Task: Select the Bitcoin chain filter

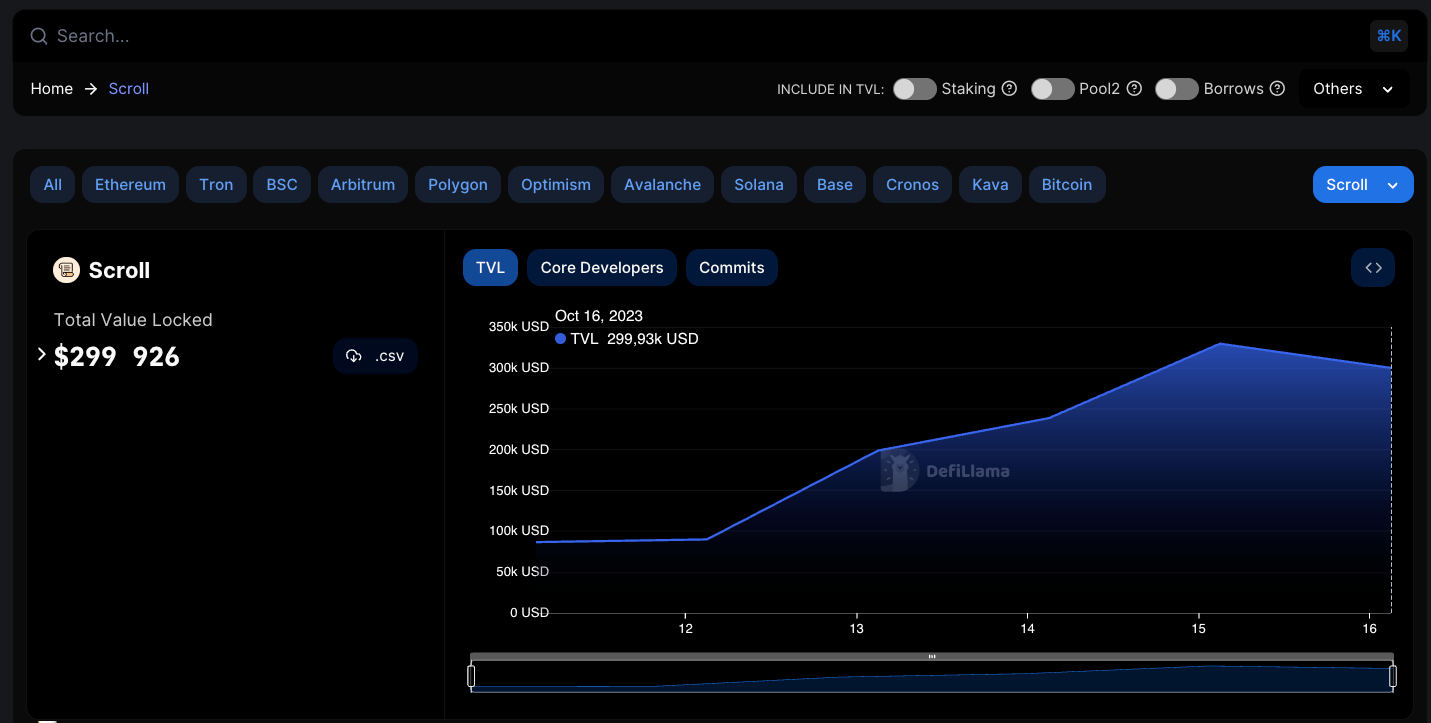Action: coord(1067,185)
